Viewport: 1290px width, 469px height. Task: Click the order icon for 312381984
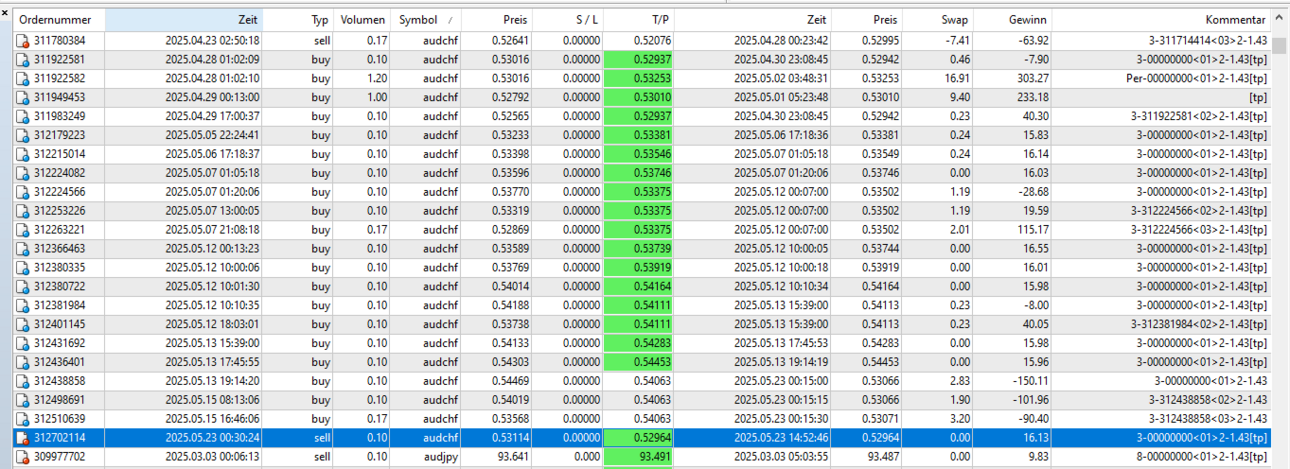(23, 305)
